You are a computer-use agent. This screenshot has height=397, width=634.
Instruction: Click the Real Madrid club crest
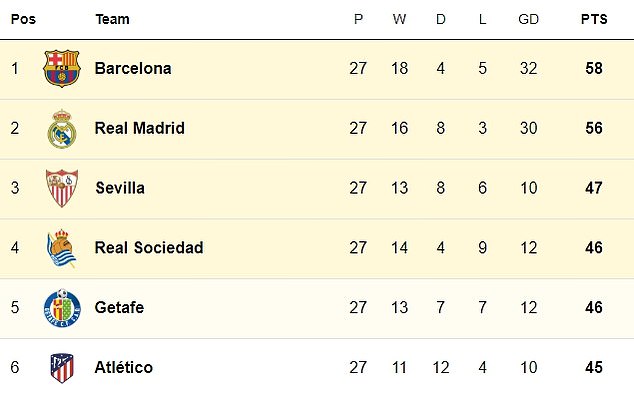62,129
